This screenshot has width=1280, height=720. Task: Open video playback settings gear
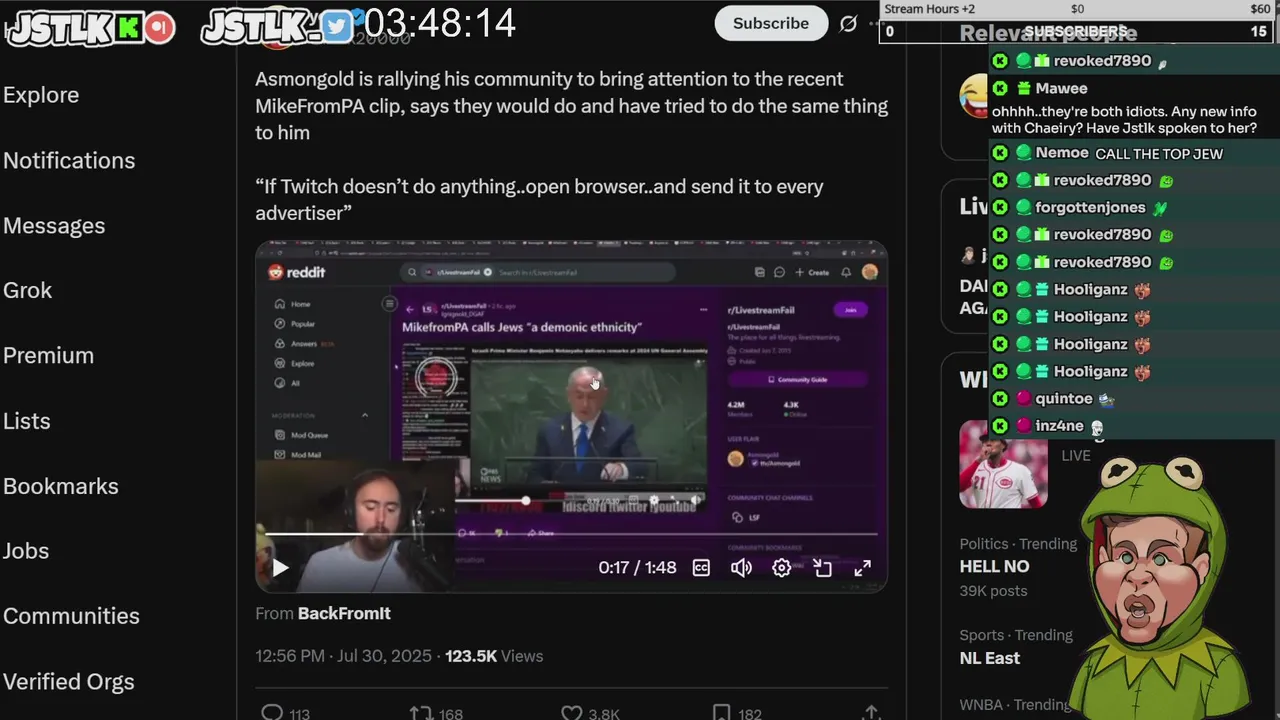tap(782, 568)
